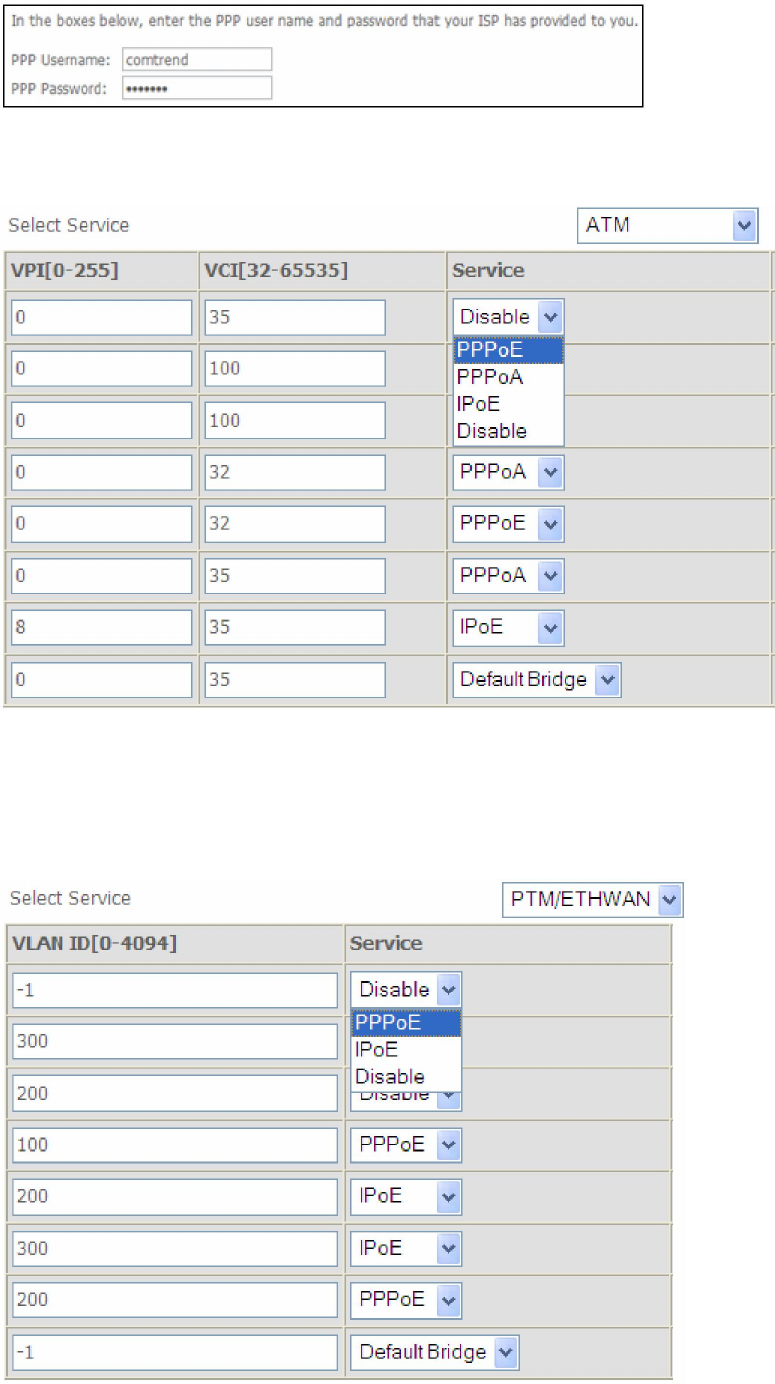The image size is (775, 1384).
Task: Expand Disable service dropdown in first ATM row
Action: pyautogui.click(x=508, y=317)
